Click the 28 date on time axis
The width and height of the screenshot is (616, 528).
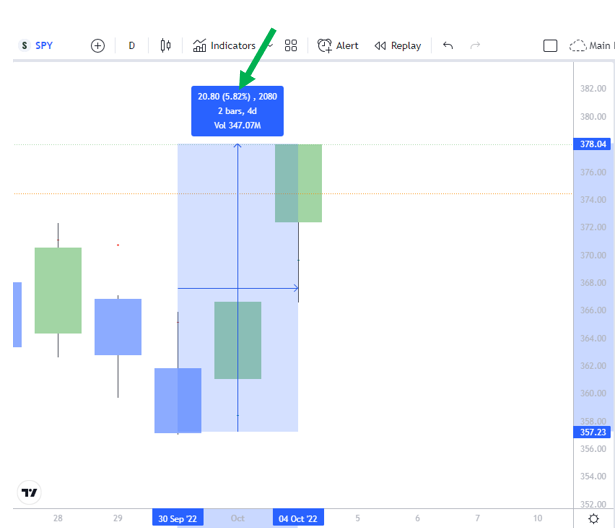click(x=58, y=518)
